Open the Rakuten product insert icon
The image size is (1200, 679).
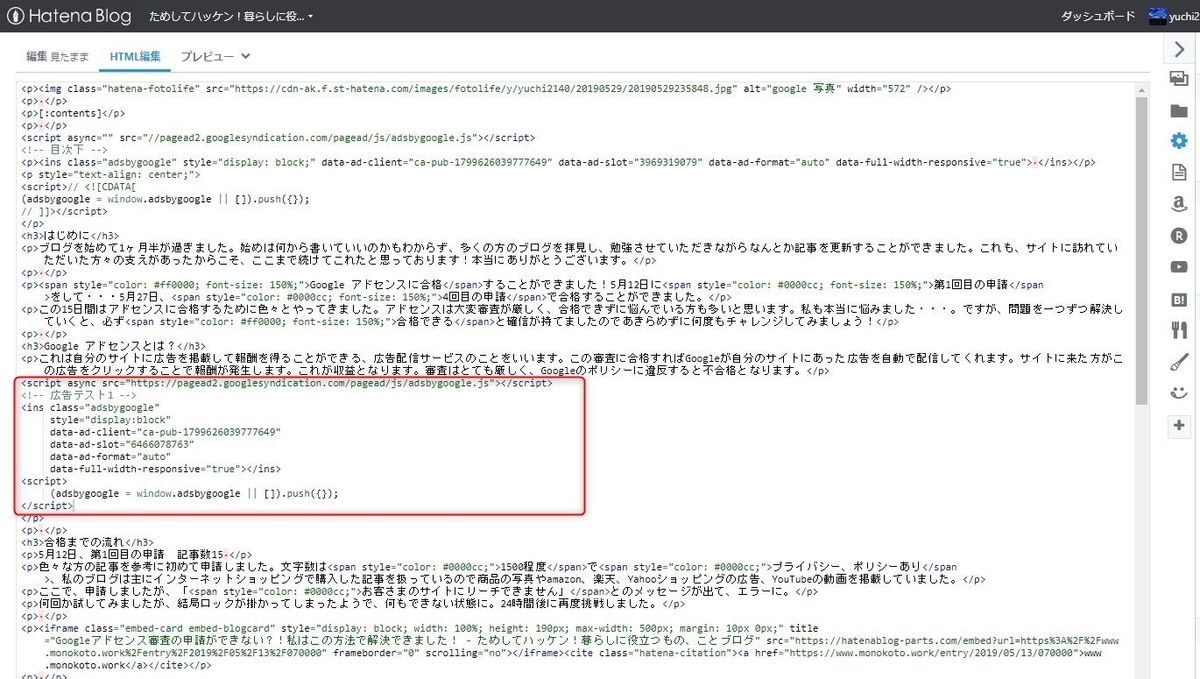pos(1178,236)
